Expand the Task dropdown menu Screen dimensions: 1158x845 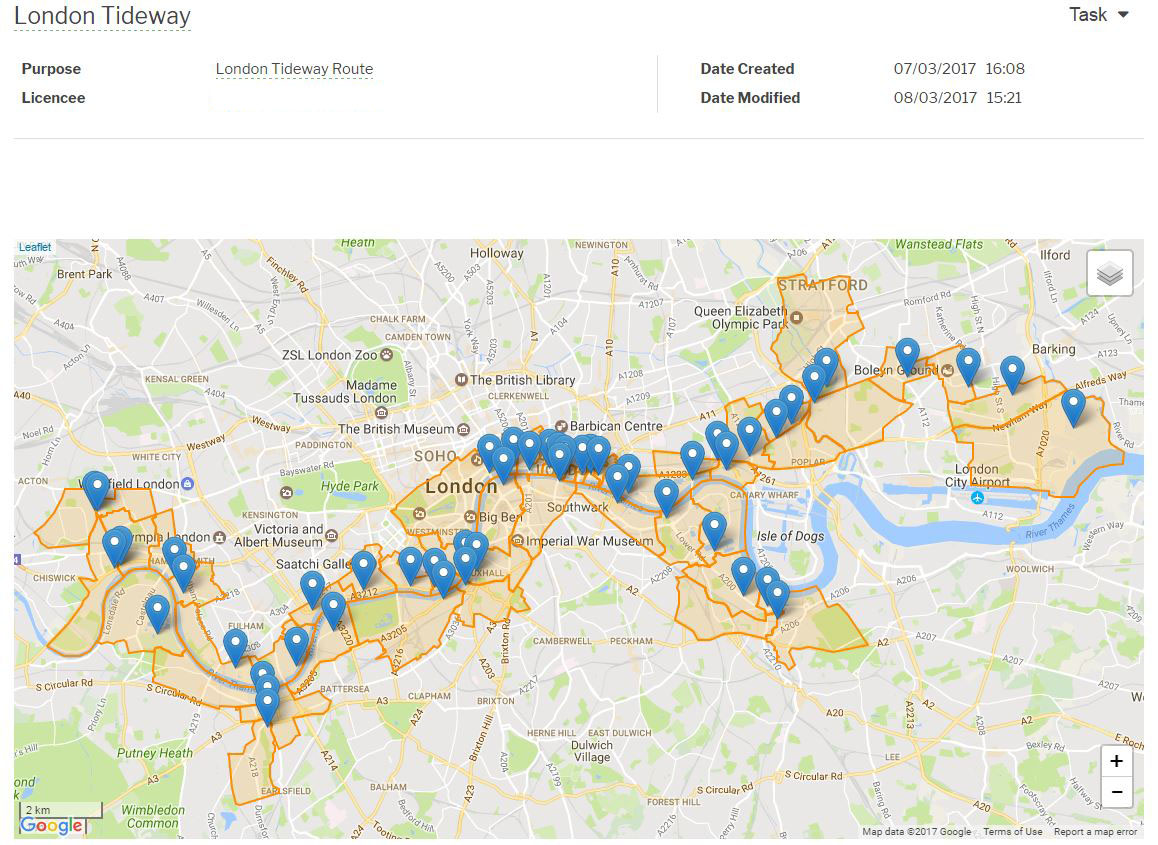coord(1098,15)
